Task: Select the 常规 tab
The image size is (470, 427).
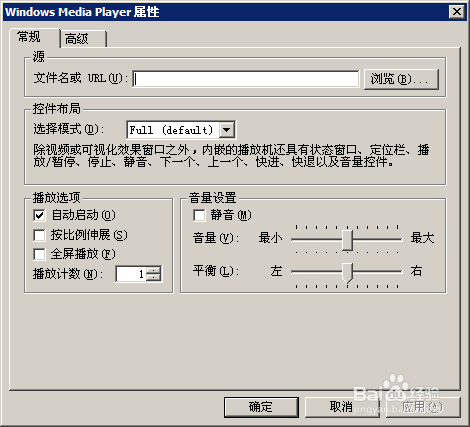Action: pyautogui.click(x=35, y=37)
